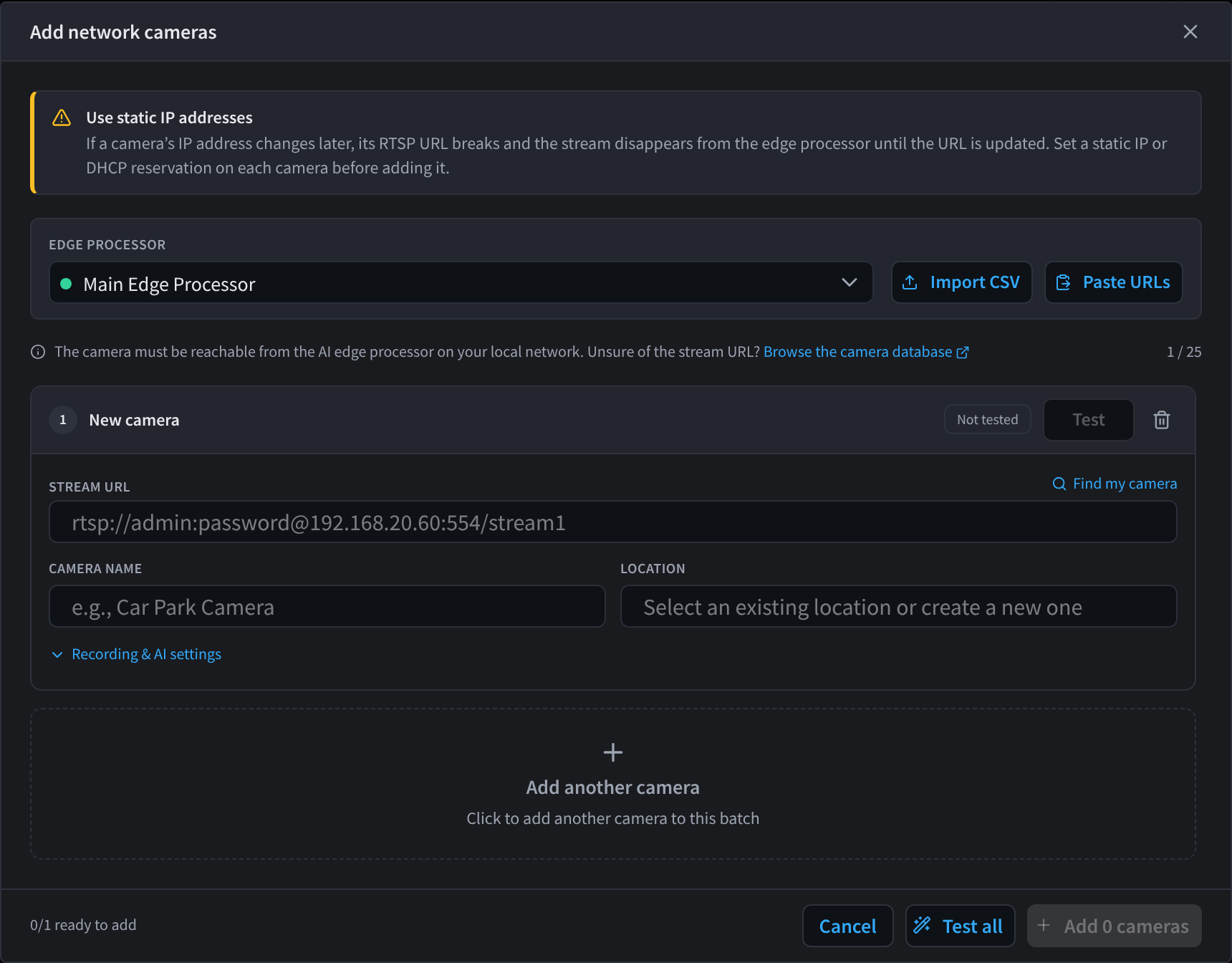Screen dimensions: 1232x963
Task: Click the camera number 1 badge
Action: point(63,420)
